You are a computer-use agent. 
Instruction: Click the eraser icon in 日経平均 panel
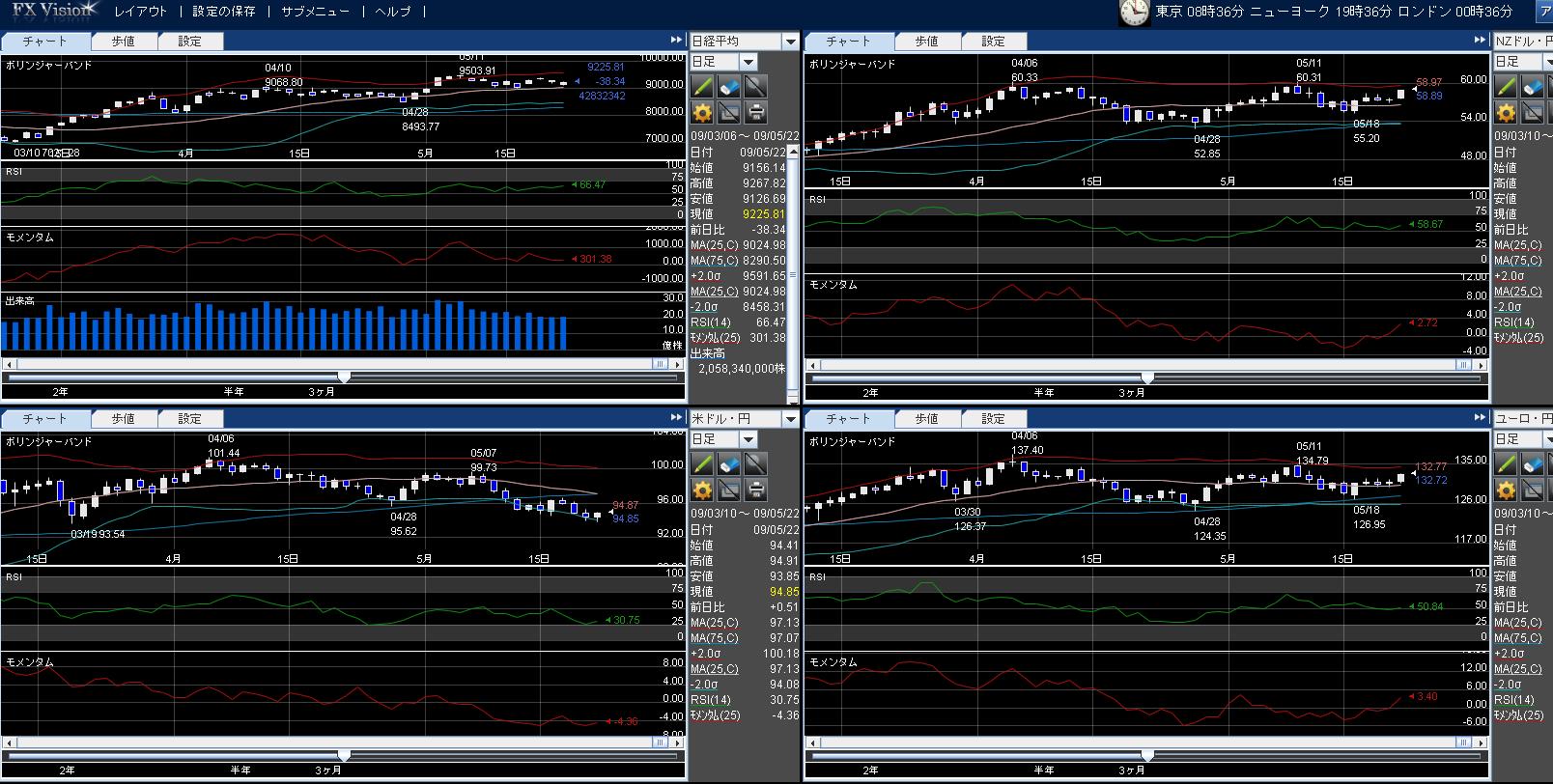(x=729, y=87)
